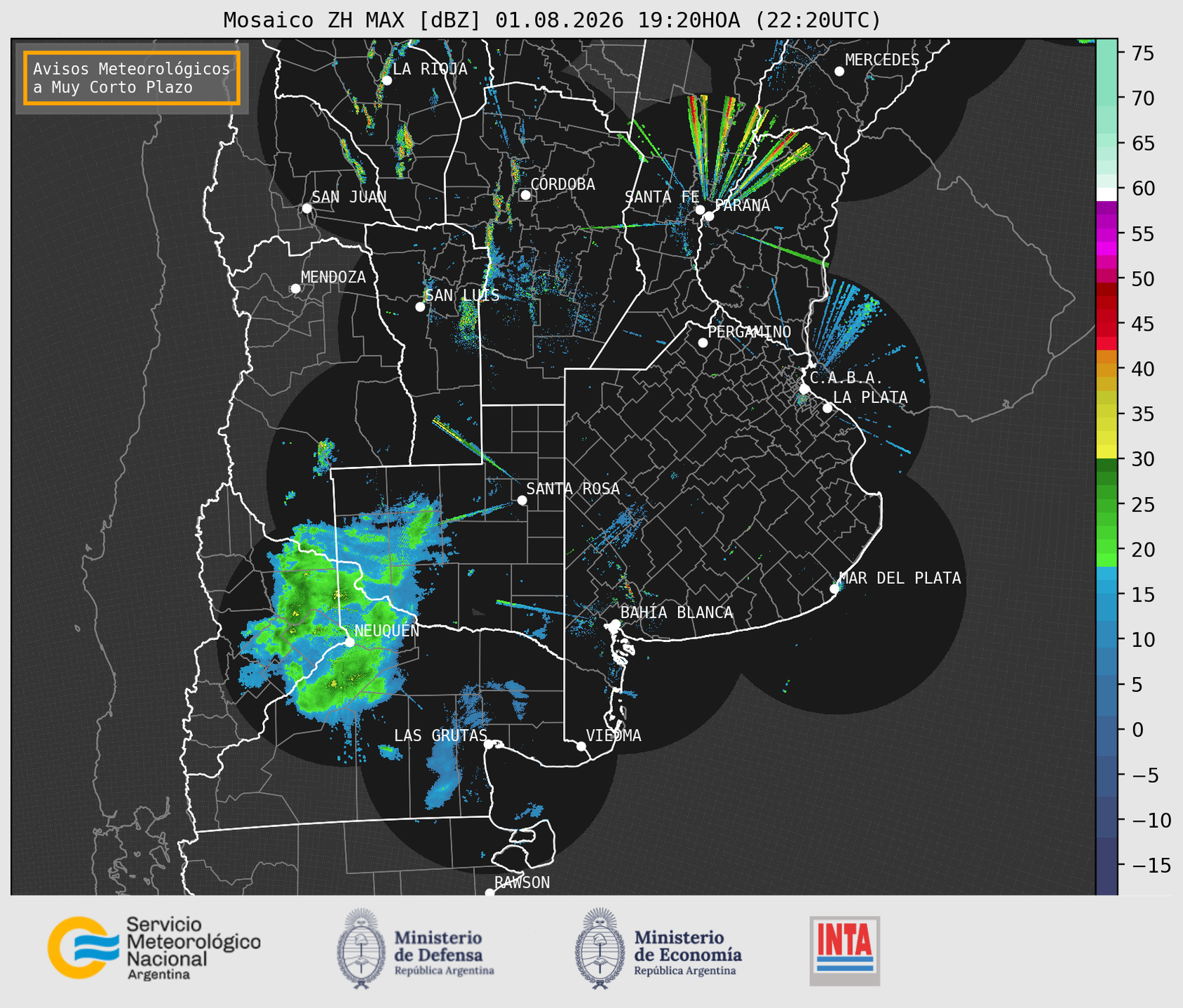Click the Servicio Meteorológico Nacional logo
The width and height of the screenshot is (1183, 1008).
154,948
